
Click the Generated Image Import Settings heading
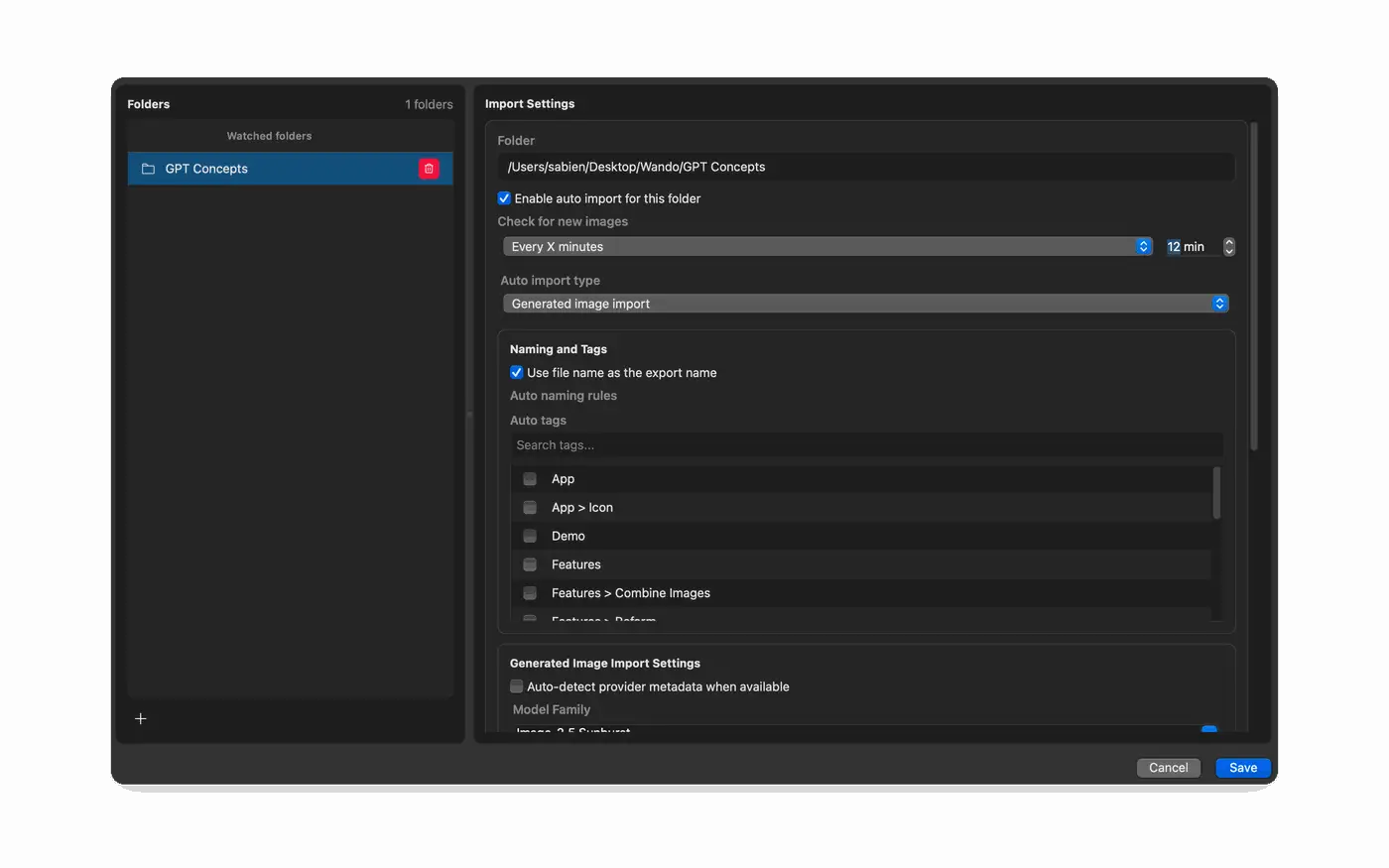[x=605, y=664]
